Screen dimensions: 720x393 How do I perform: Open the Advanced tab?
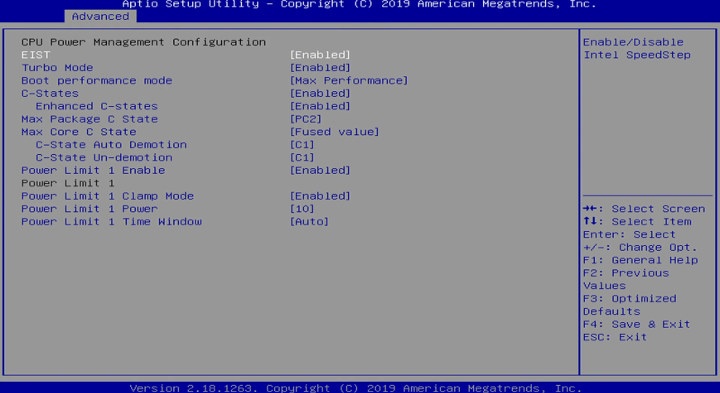tap(100, 17)
